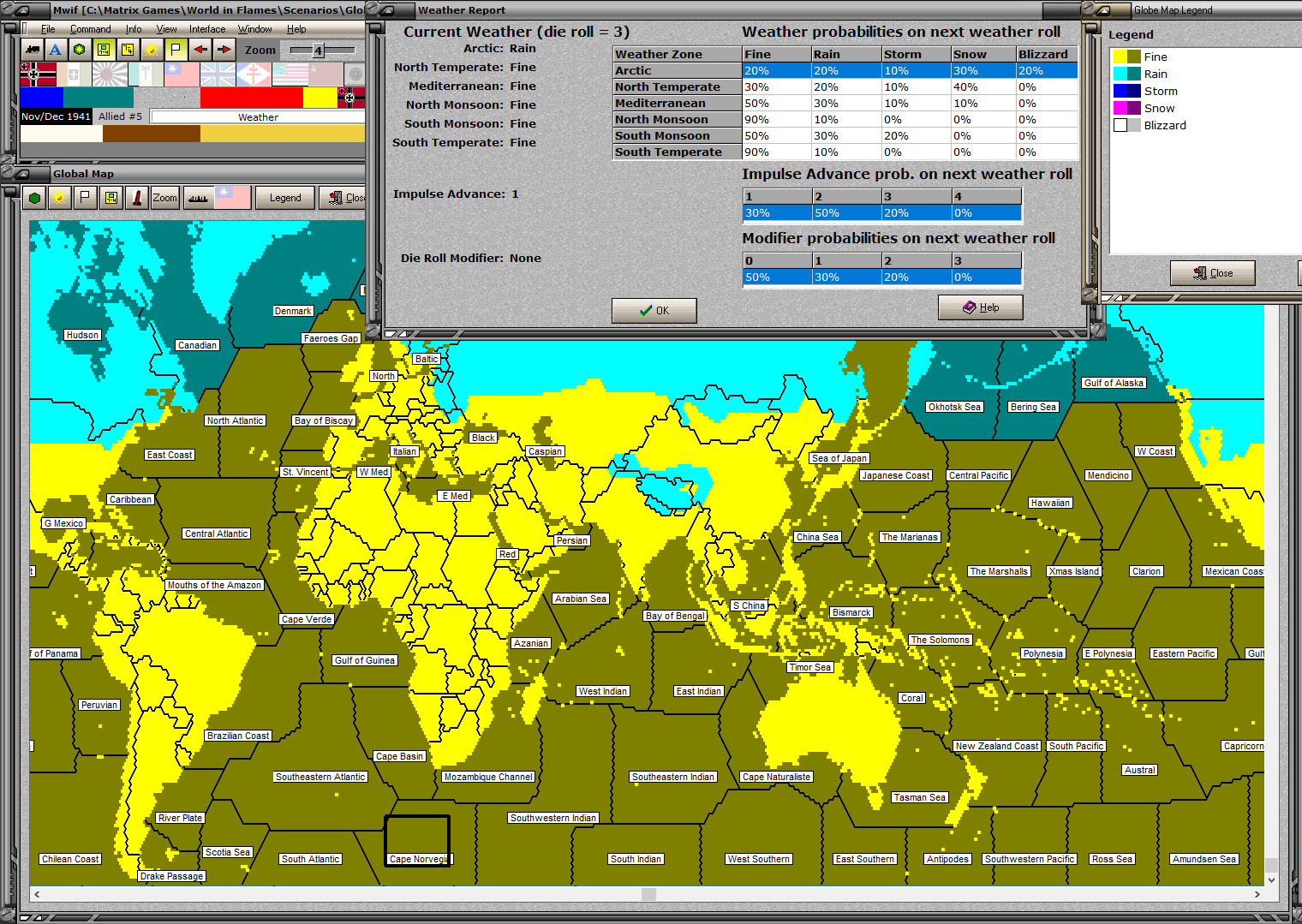Collapse the Globe Map Legend via title-bar arrow
1302x924 pixels.
1102,10
